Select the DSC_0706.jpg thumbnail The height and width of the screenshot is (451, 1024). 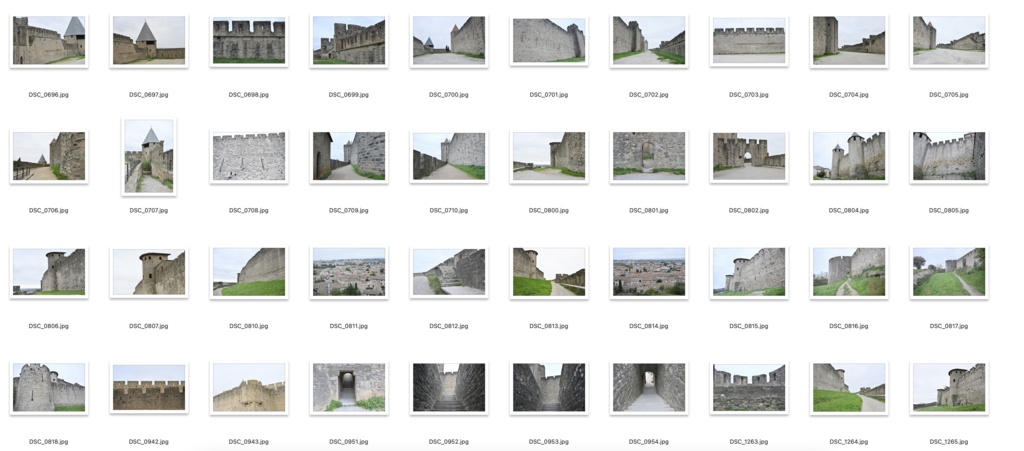coord(49,156)
